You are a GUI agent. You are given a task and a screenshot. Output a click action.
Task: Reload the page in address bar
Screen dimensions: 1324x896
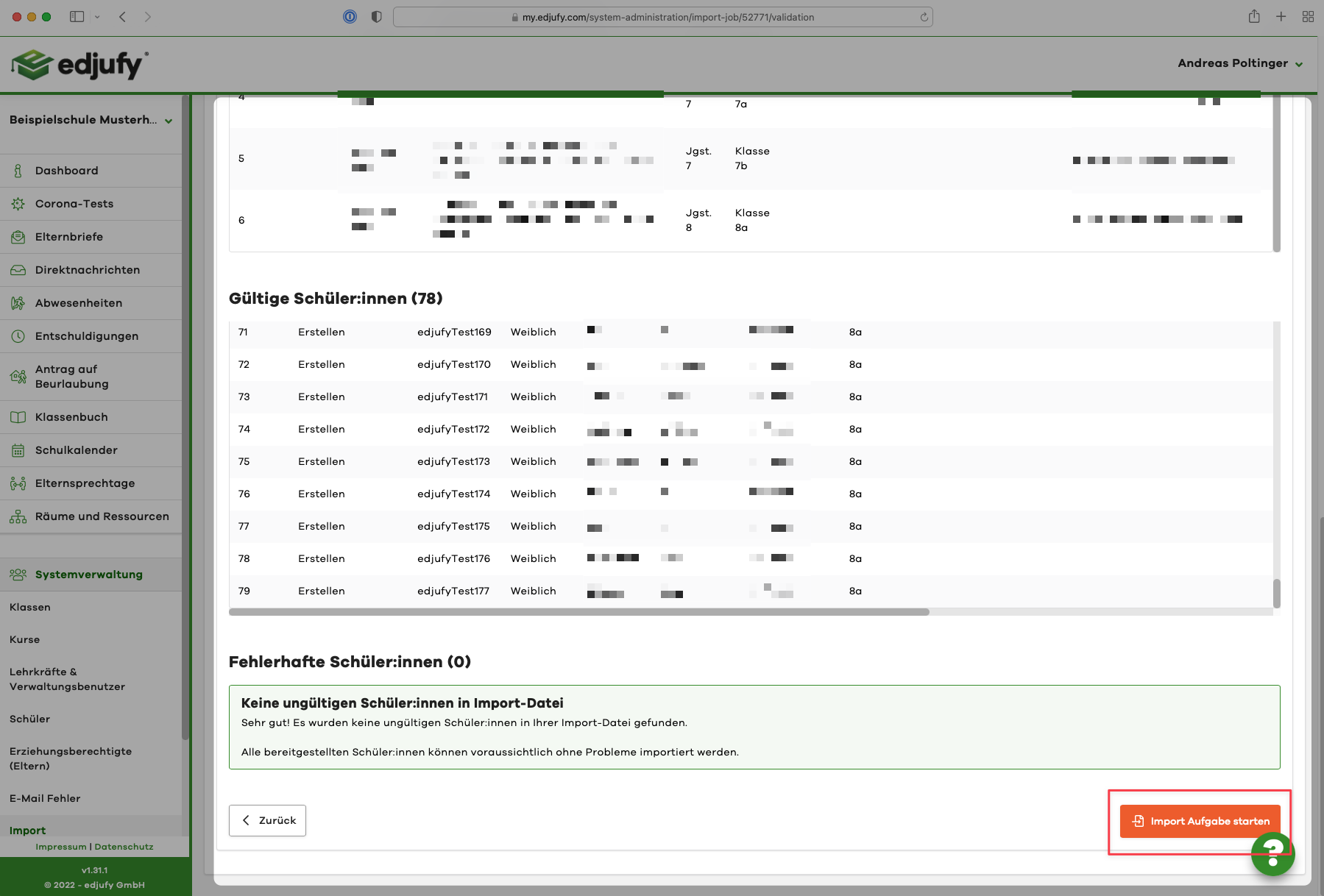(x=924, y=17)
